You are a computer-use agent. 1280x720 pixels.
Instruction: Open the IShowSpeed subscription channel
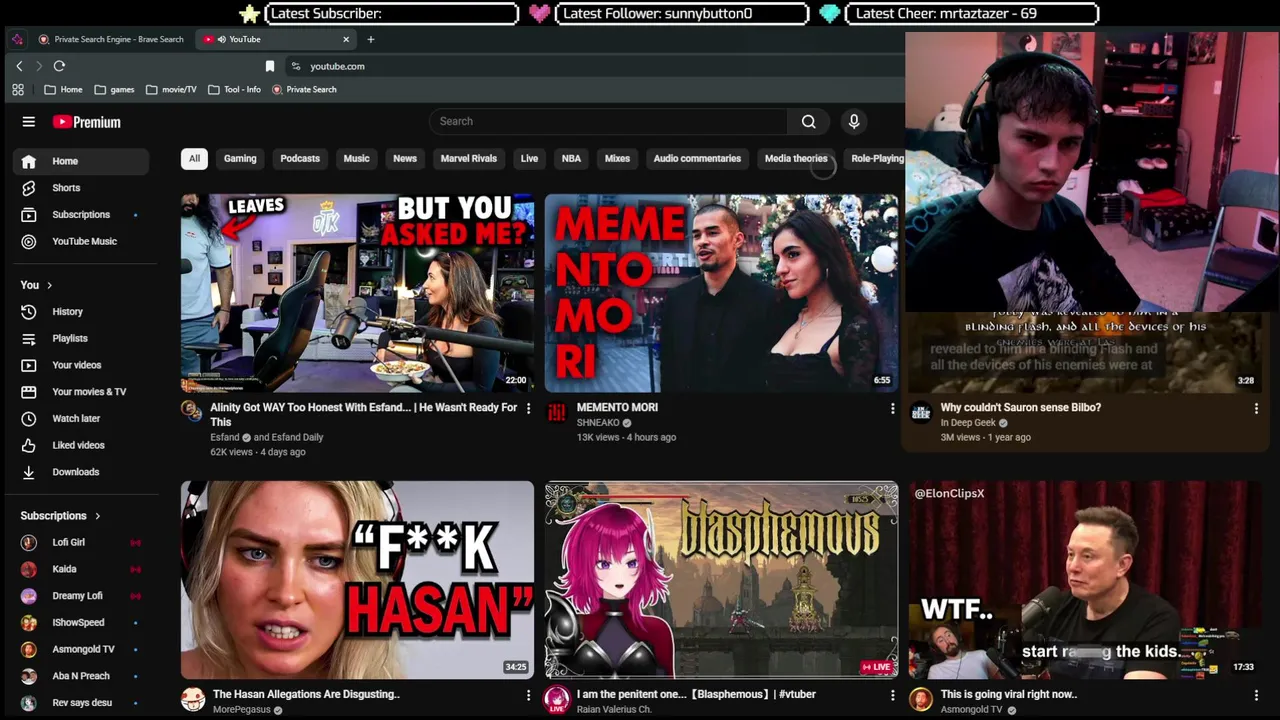tap(80, 623)
